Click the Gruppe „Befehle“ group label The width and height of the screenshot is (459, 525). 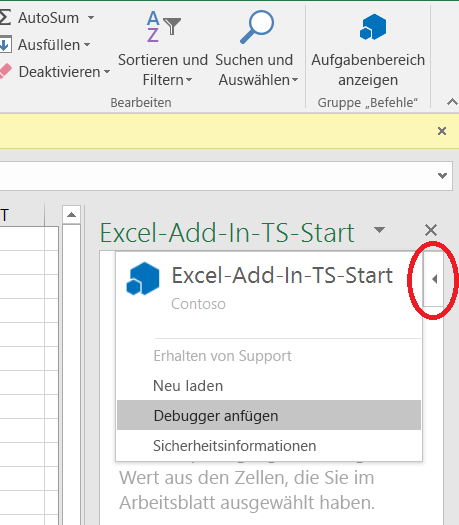coord(368,102)
